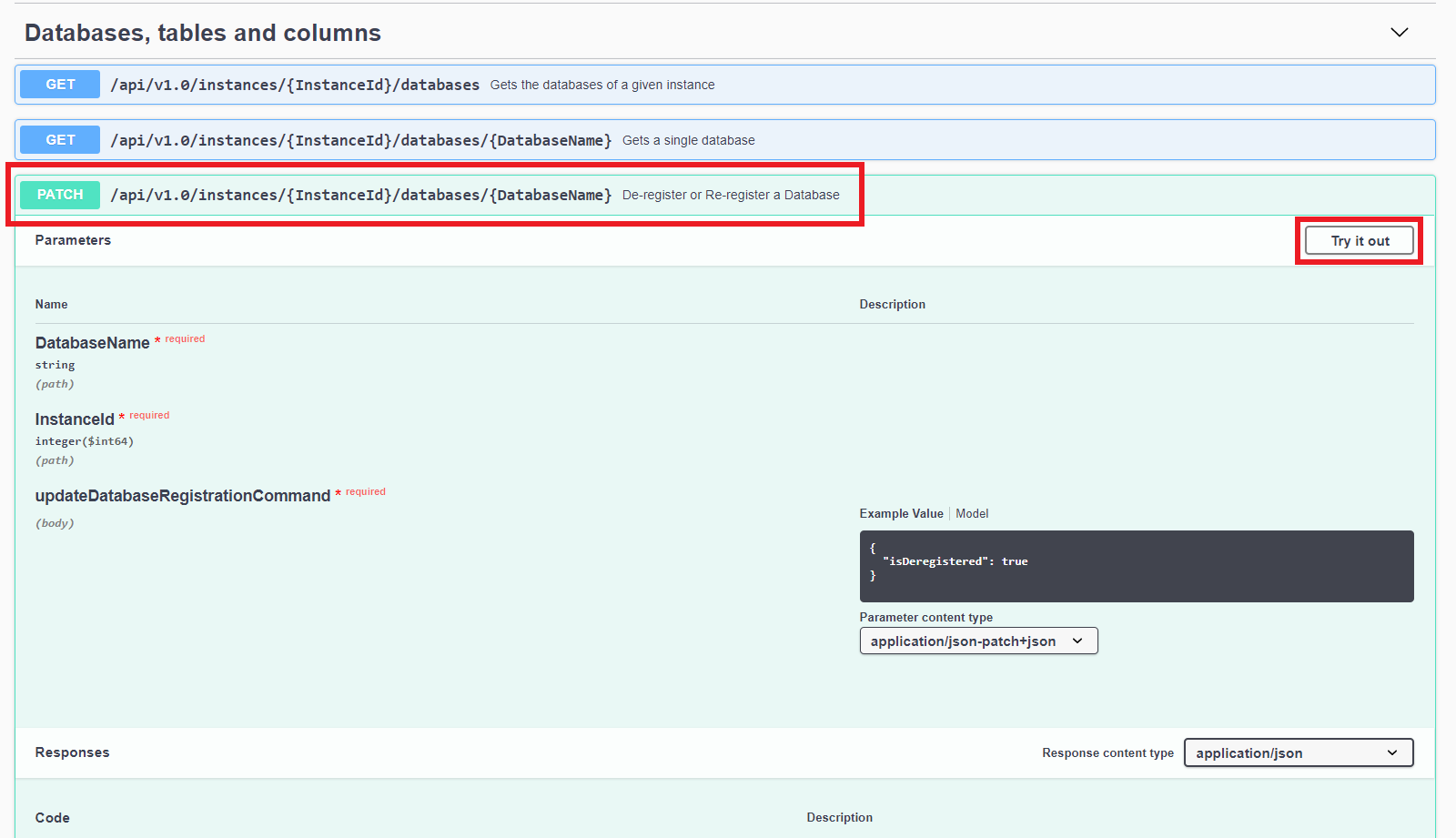Click the Parameters section header
This screenshot has height=838, width=1456.
point(73,240)
